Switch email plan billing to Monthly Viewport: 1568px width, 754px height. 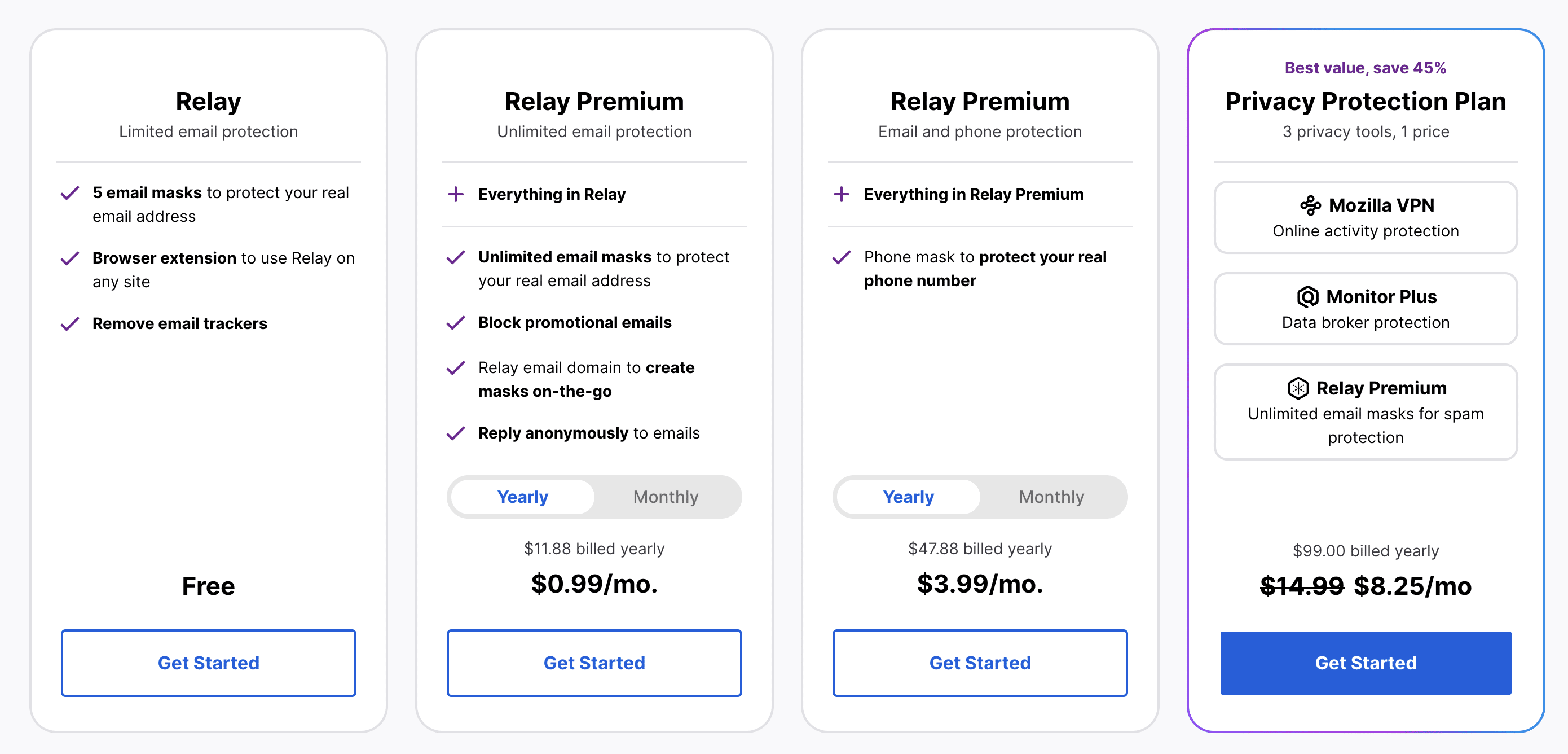(x=666, y=497)
